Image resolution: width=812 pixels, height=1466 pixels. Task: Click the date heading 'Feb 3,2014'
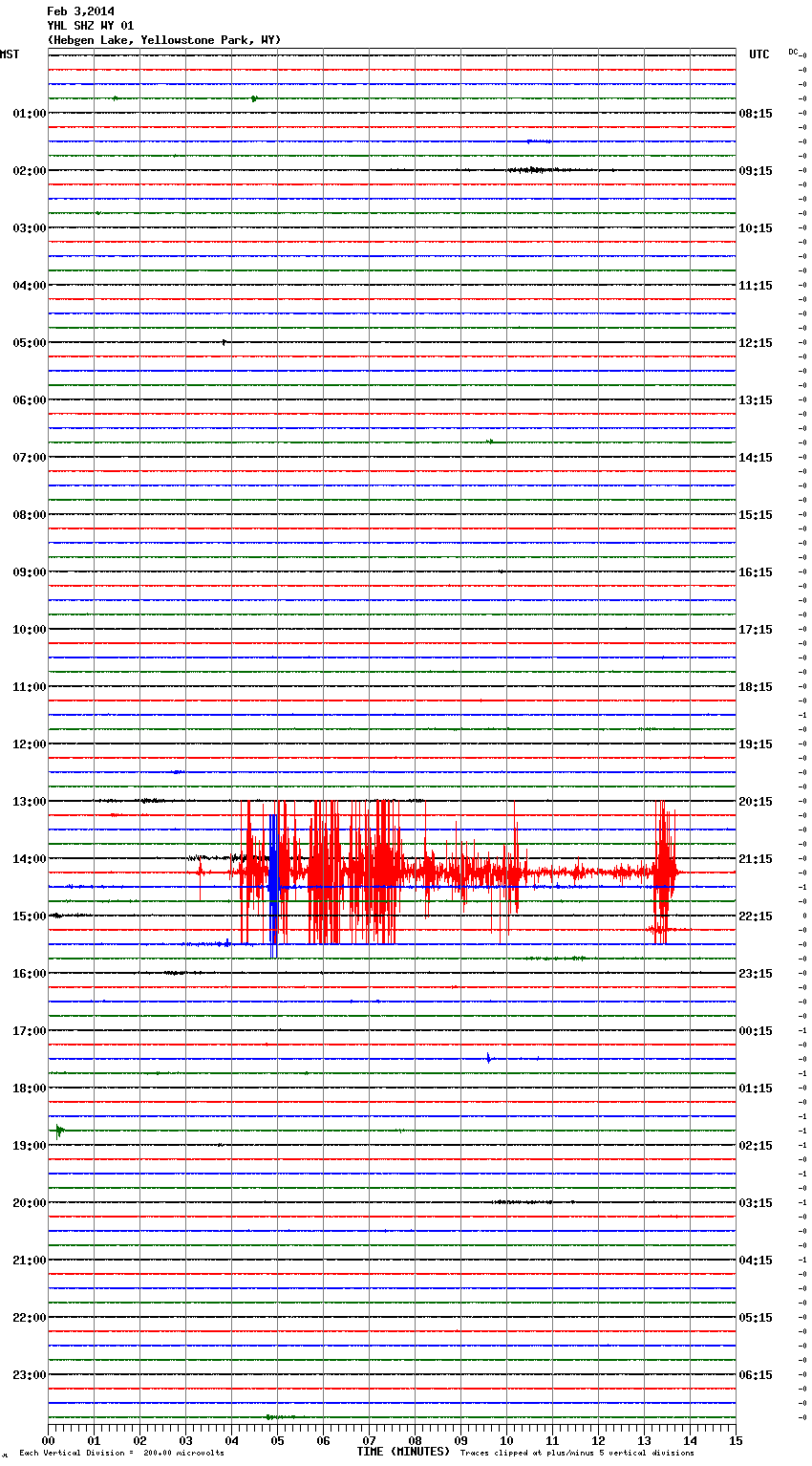(80, 11)
